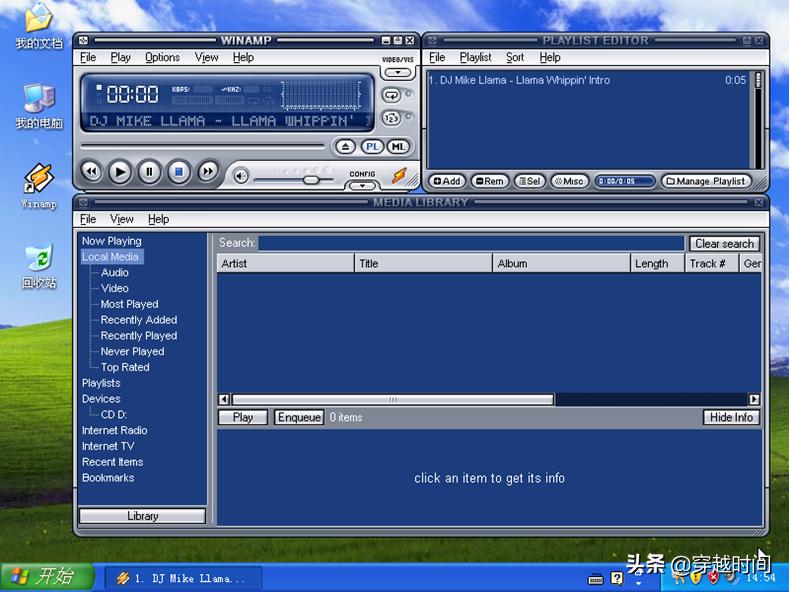Screen dimensions: 789x592
Task: Skip to the next track
Action: 207,172
